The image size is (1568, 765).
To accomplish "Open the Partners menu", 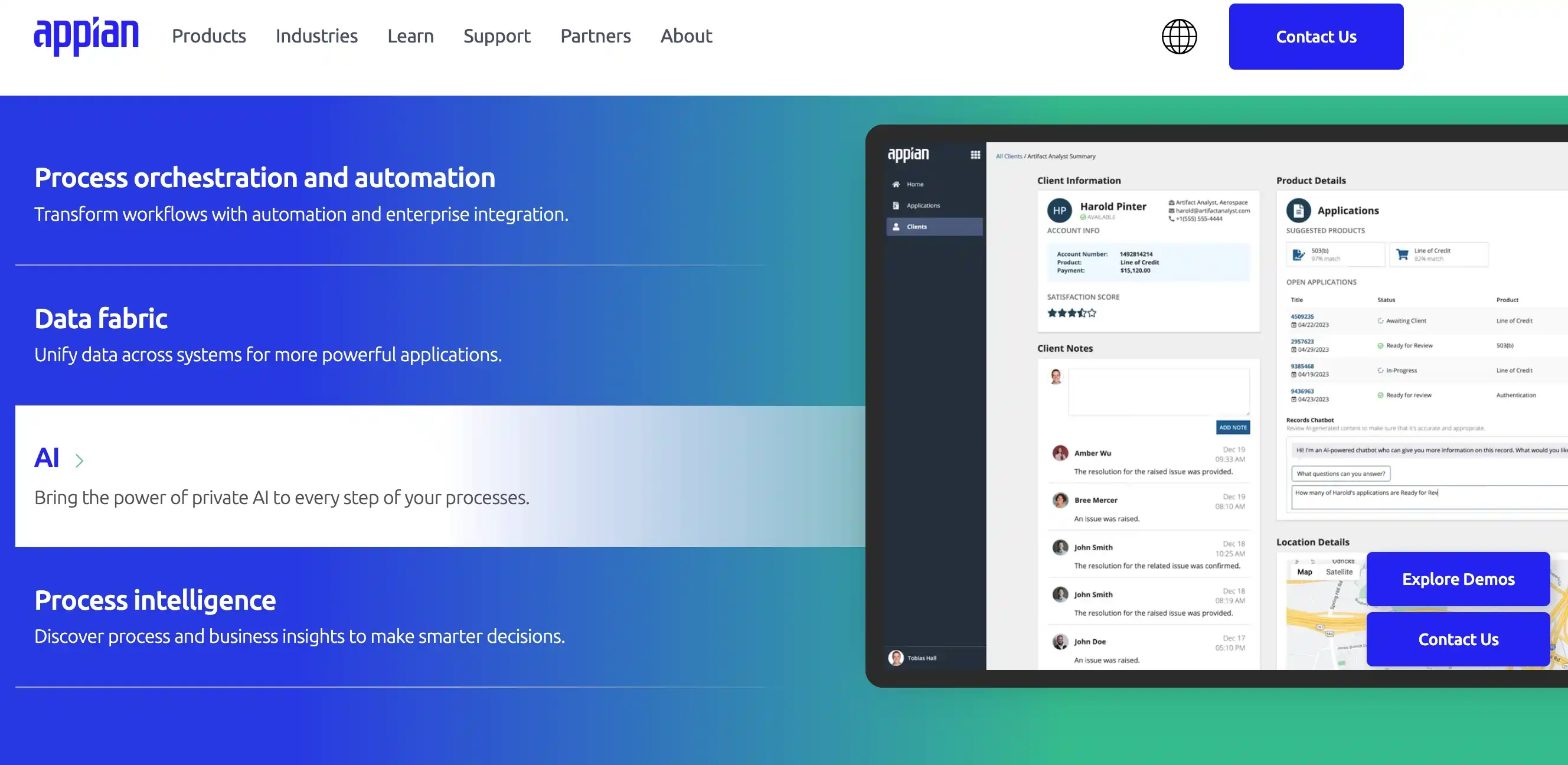I will coord(595,36).
